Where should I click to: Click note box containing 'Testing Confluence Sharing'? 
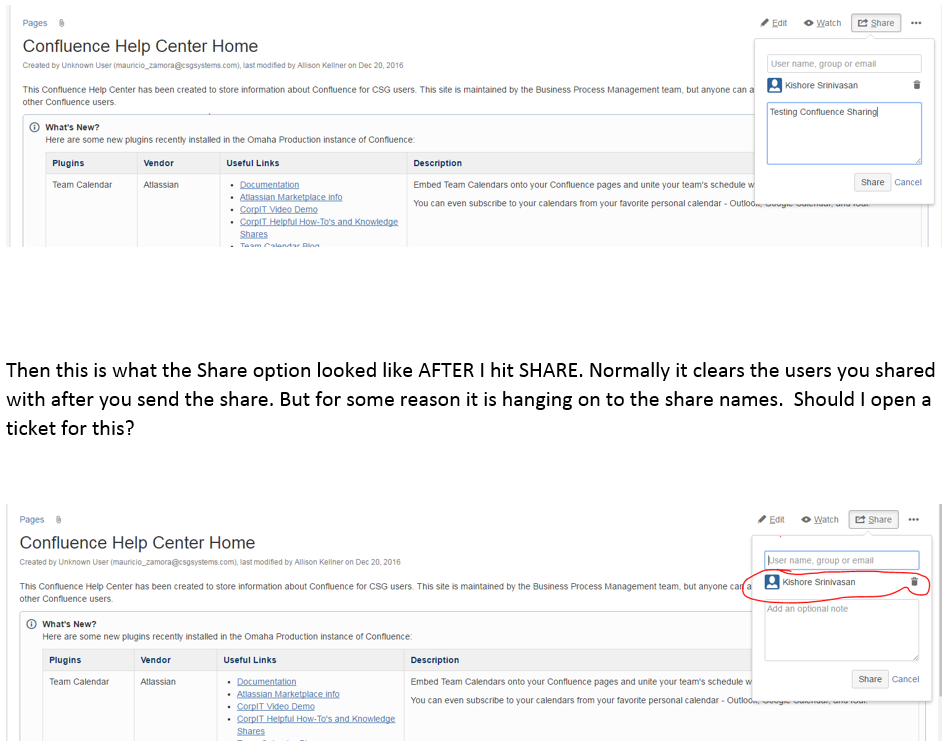tap(844, 133)
